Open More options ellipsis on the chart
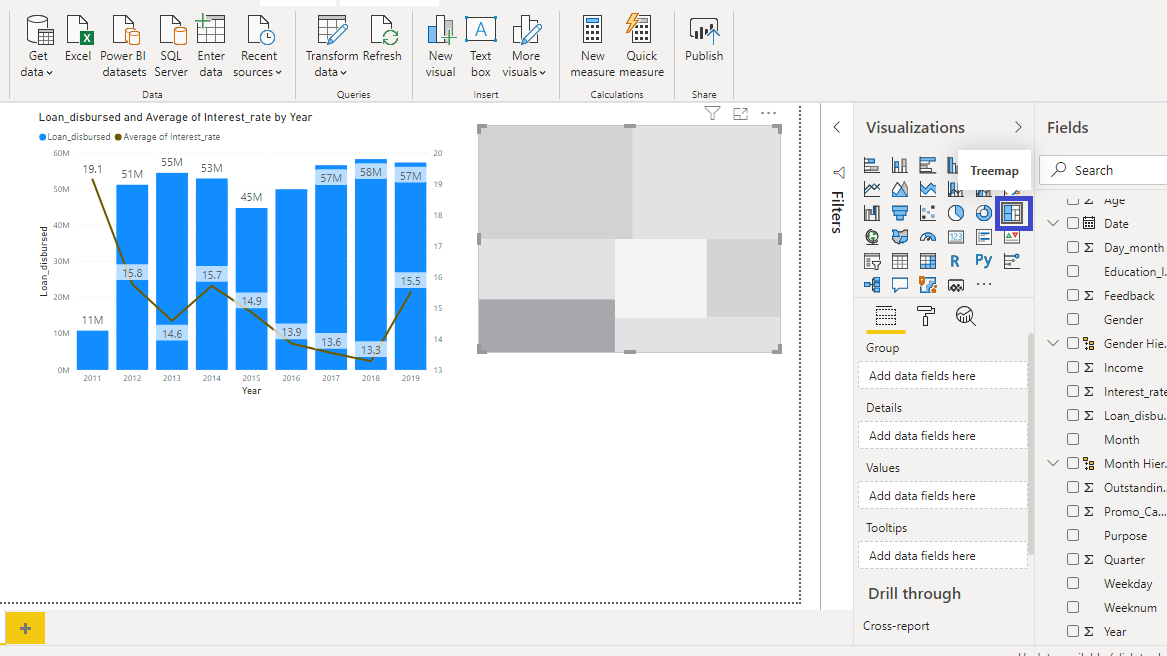 pyautogui.click(x=768, y=113)
